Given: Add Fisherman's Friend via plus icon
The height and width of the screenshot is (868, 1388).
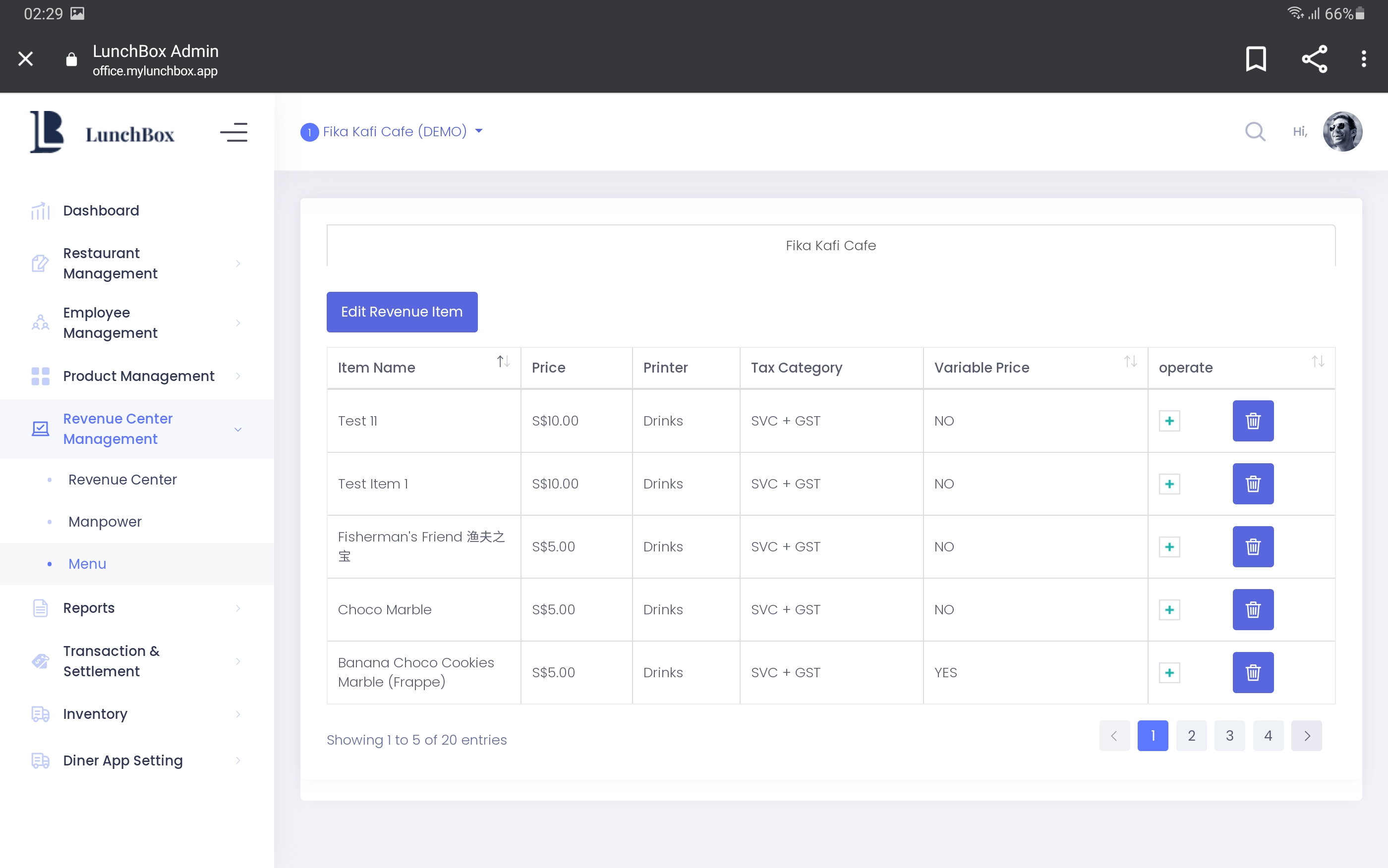Looking at the screenshot, I should point(1169,546).
